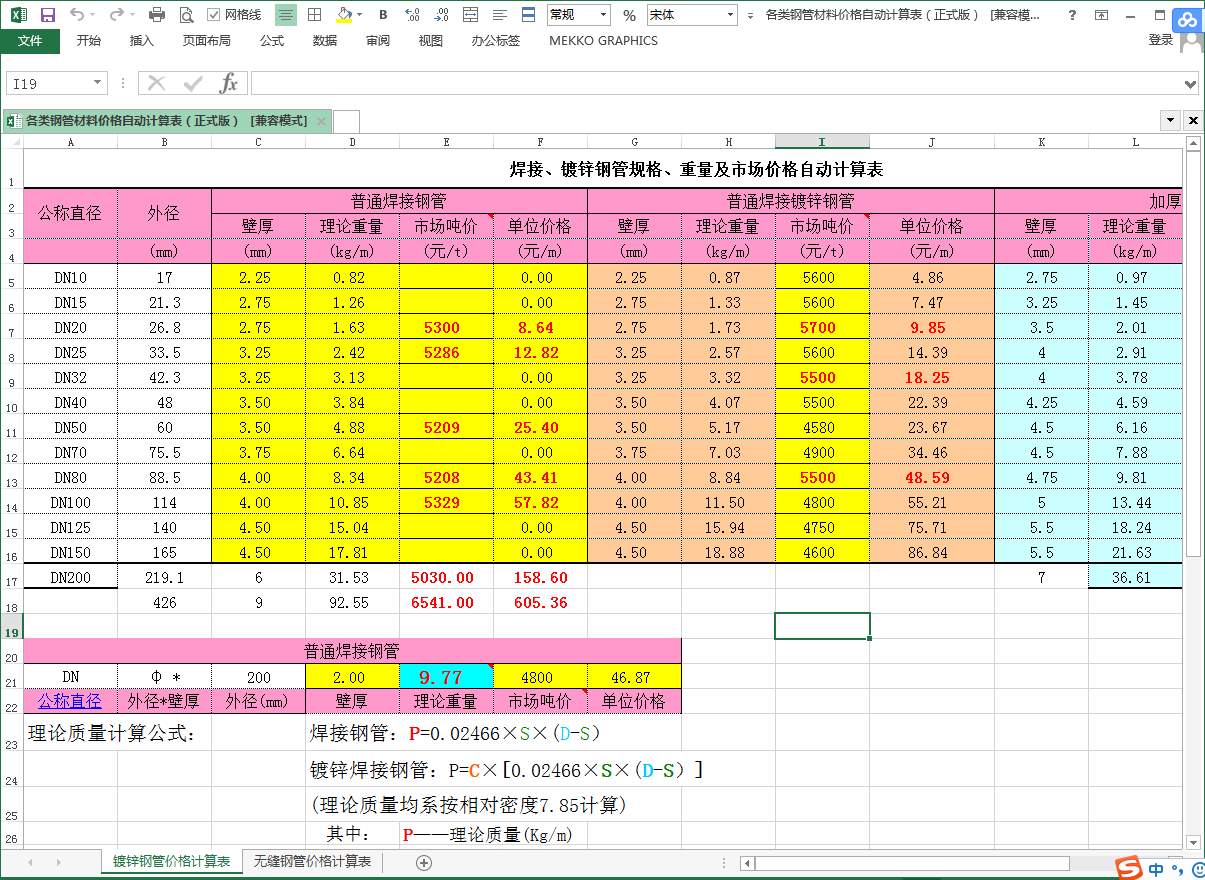Click the 中 Chinese input mode indicator
Screen dimensions: 1205x880
(1157, 868)
